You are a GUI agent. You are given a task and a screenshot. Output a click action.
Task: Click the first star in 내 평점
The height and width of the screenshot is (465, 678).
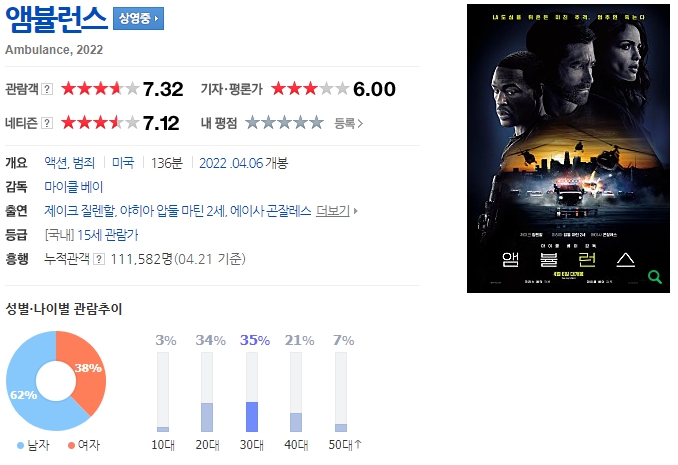pyautogui.click(x=252, y=123)
